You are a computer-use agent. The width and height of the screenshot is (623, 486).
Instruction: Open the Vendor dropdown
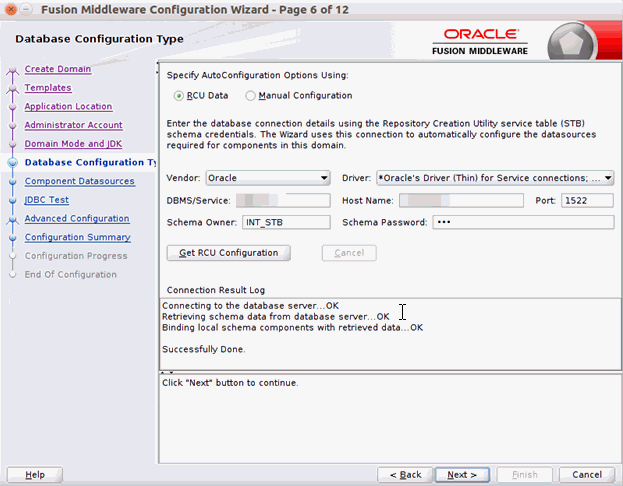[x=268, y=178]
